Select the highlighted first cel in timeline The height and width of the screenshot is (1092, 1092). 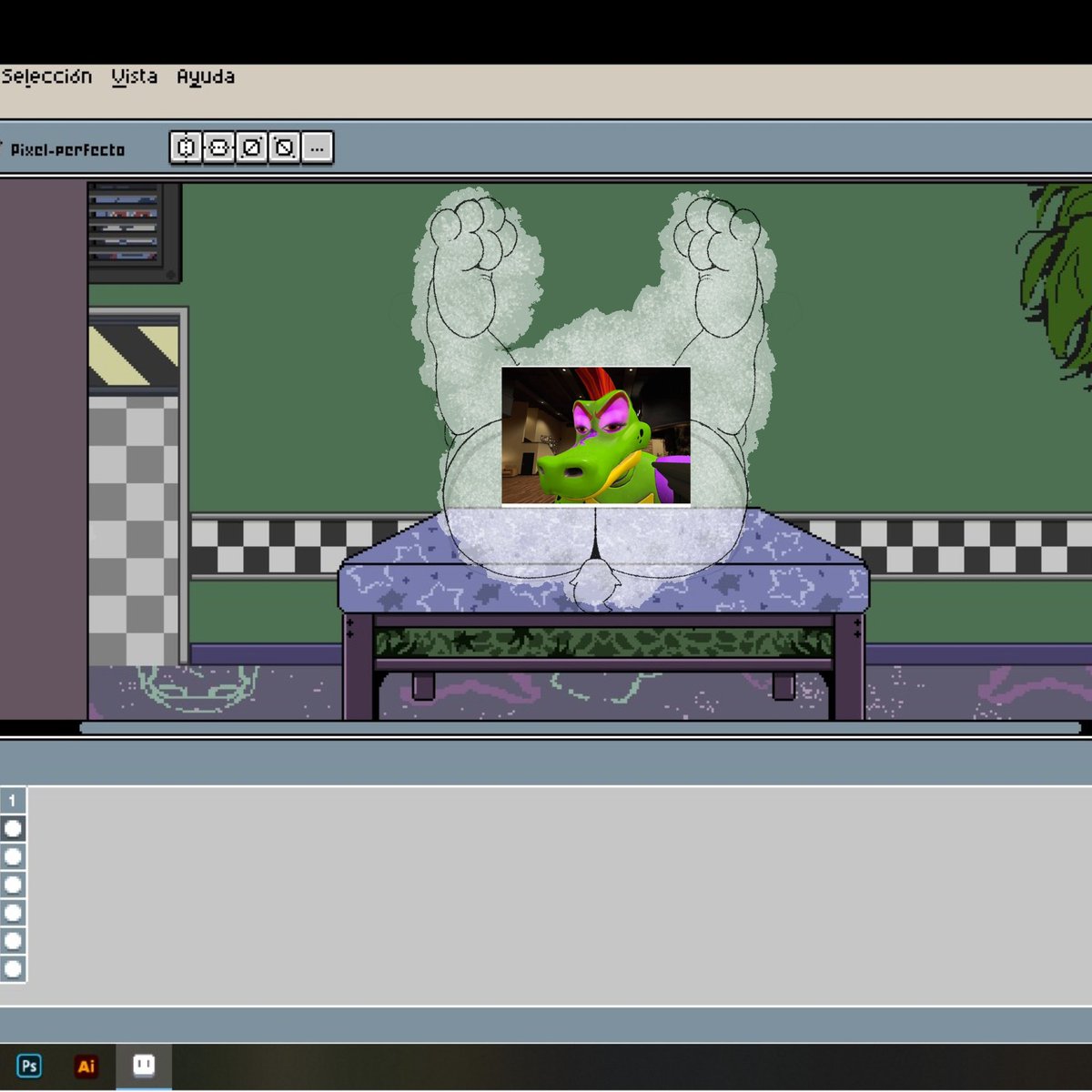click(x=13, y=829)
